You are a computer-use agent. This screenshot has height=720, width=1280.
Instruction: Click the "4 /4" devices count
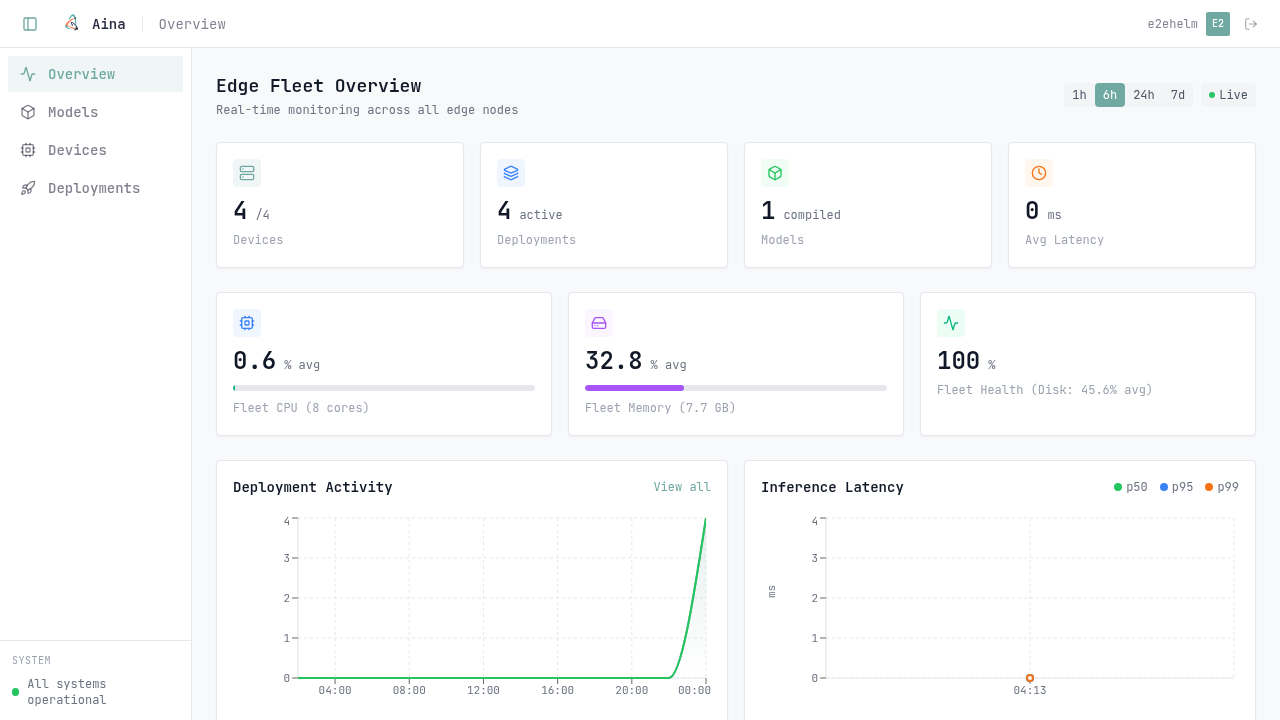[x=251, y=211]
